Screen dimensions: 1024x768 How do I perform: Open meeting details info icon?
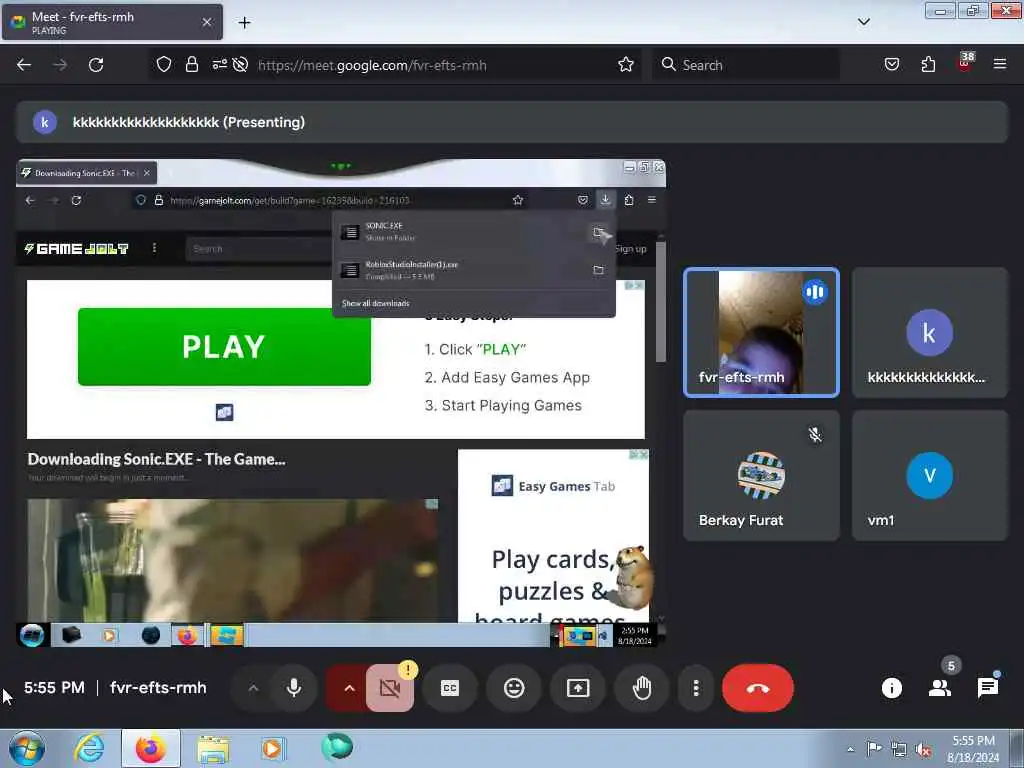[x=891, y=688]
